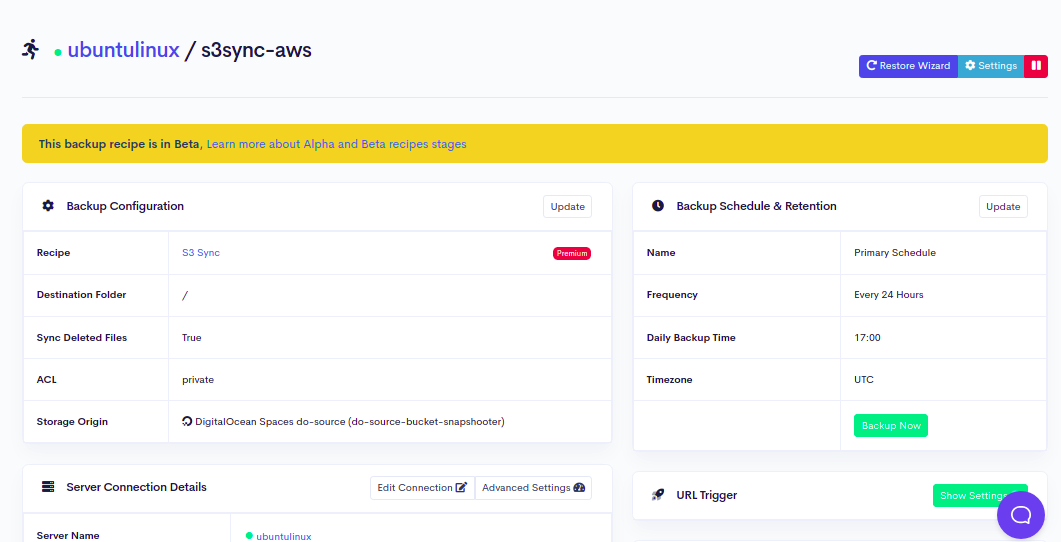Click the Recipe row label
Screen dimensions: 1061x542
click(x=53, y=252)
